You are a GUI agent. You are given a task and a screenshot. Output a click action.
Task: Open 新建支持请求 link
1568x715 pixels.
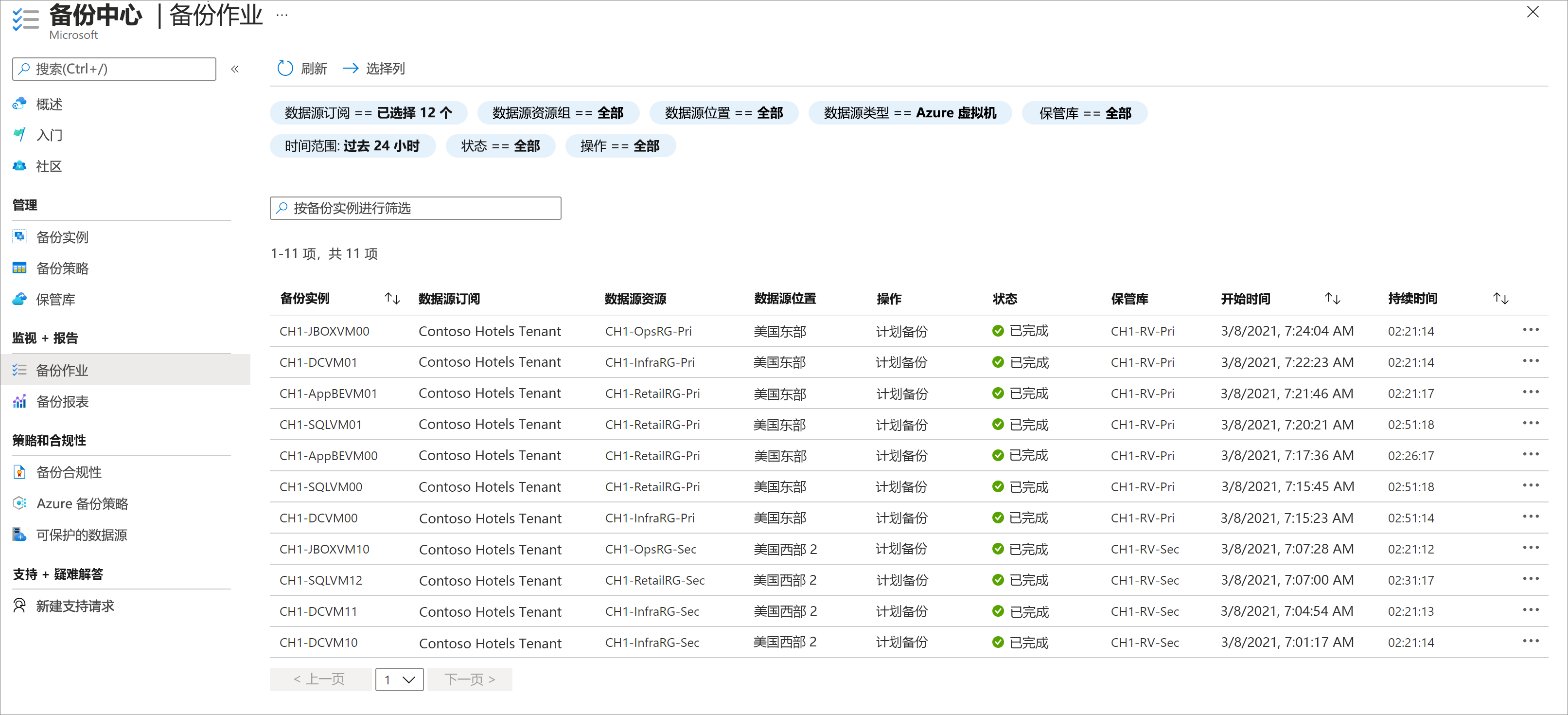(x=75, y=606)
